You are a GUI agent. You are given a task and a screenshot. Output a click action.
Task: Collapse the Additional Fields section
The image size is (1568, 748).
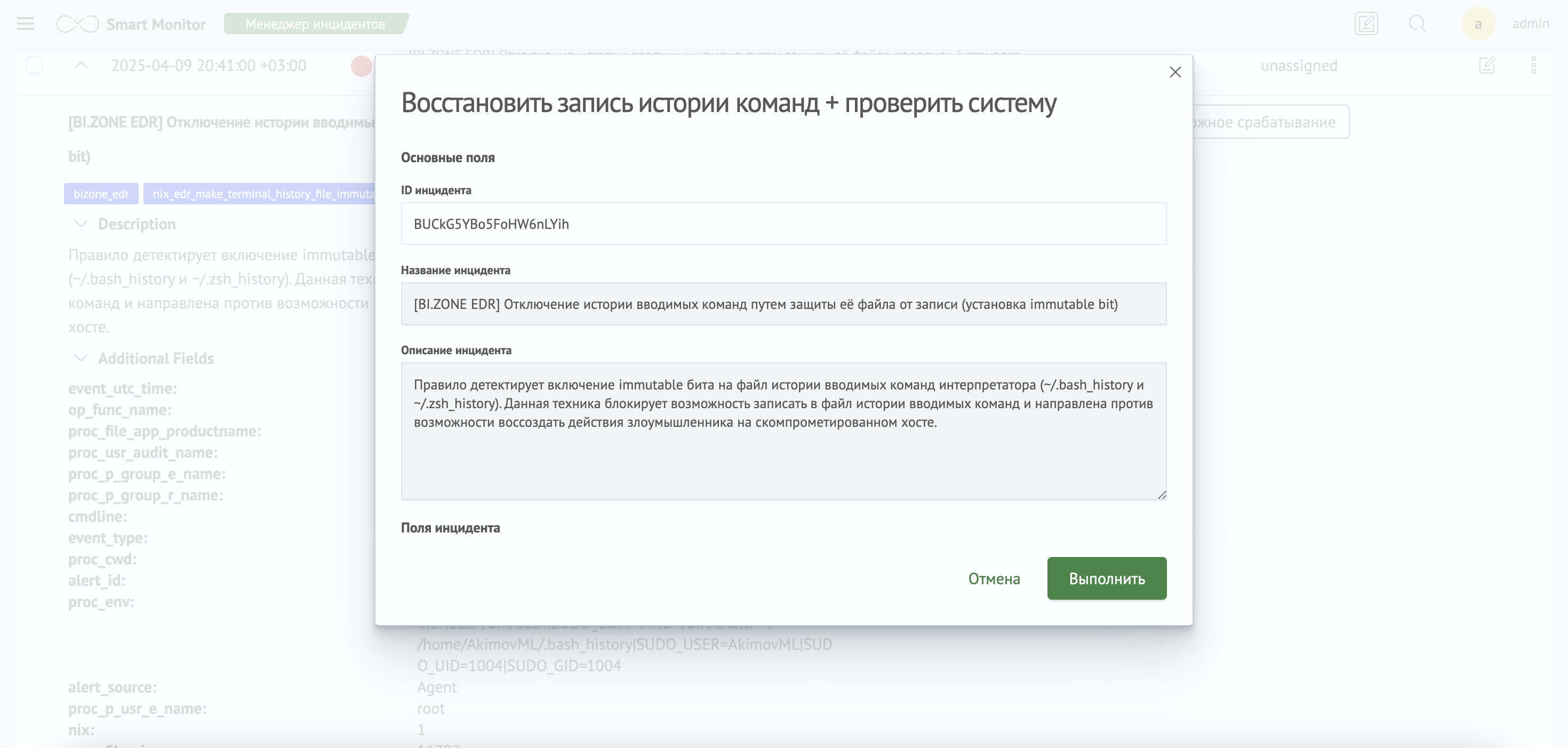pyautogui.click(x=81, y=358)
